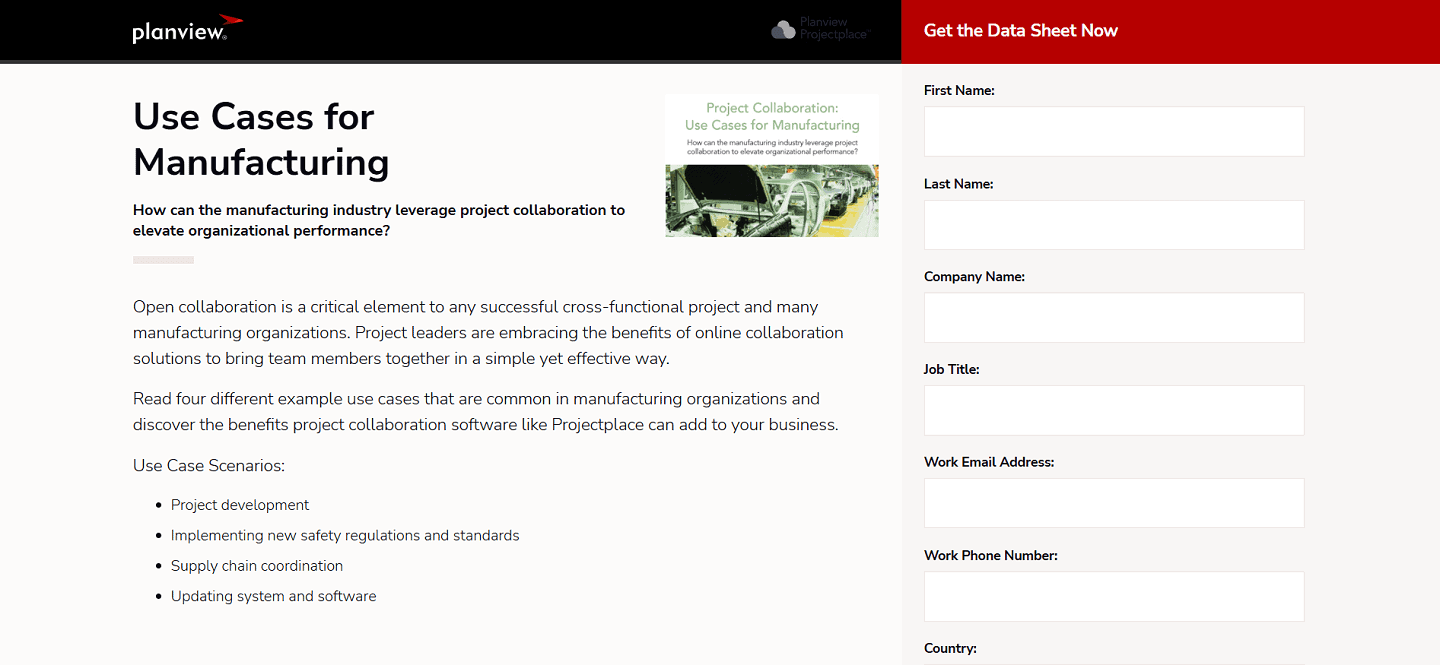Click 'Updating system and software' in the list

273,596
